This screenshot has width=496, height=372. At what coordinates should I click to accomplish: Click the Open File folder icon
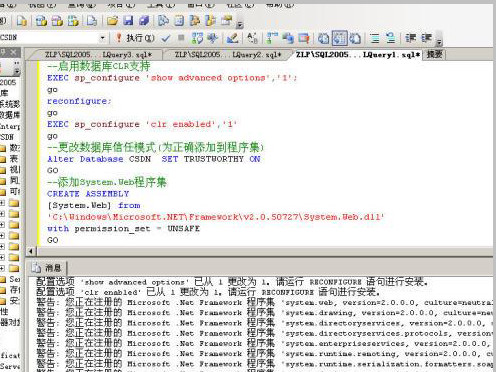tap(112, 21)
